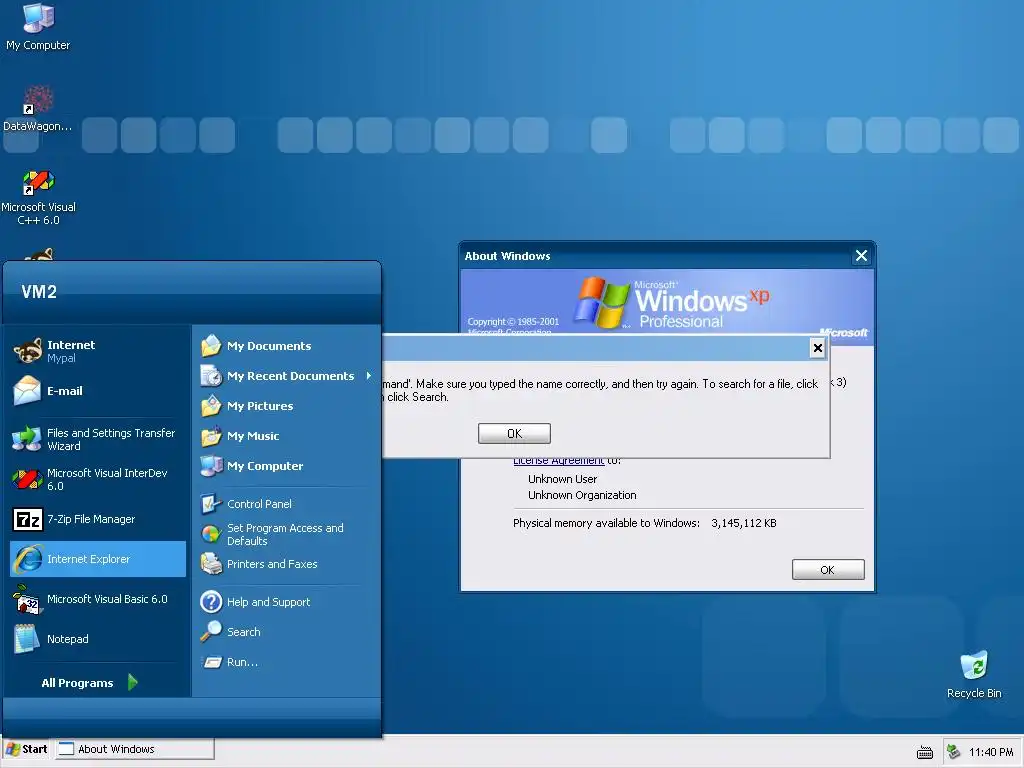Open Files and Settings Transfer Wizard icon
Screen dimensions: 1024x768
(27, 439)
